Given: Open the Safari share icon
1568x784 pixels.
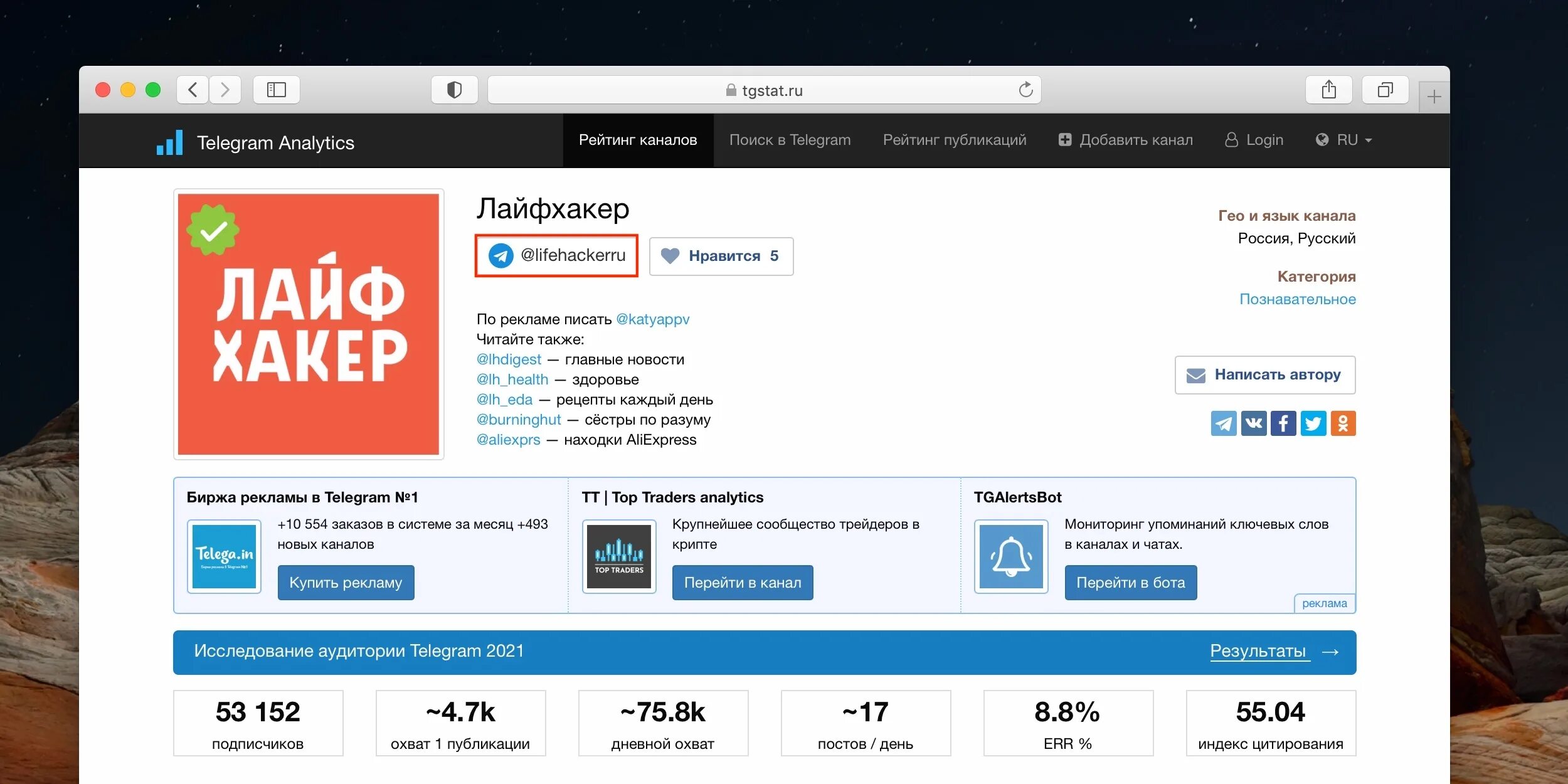Looking at the screenshot, I should [x=1328, y=90].
